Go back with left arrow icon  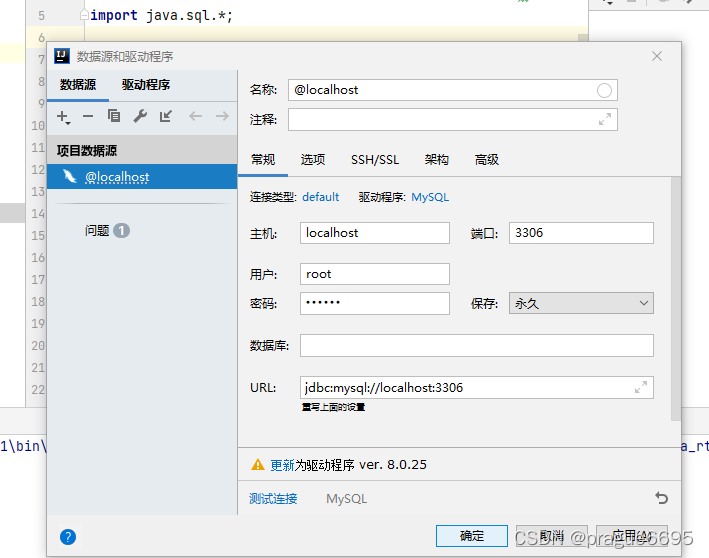click(195, 116)
